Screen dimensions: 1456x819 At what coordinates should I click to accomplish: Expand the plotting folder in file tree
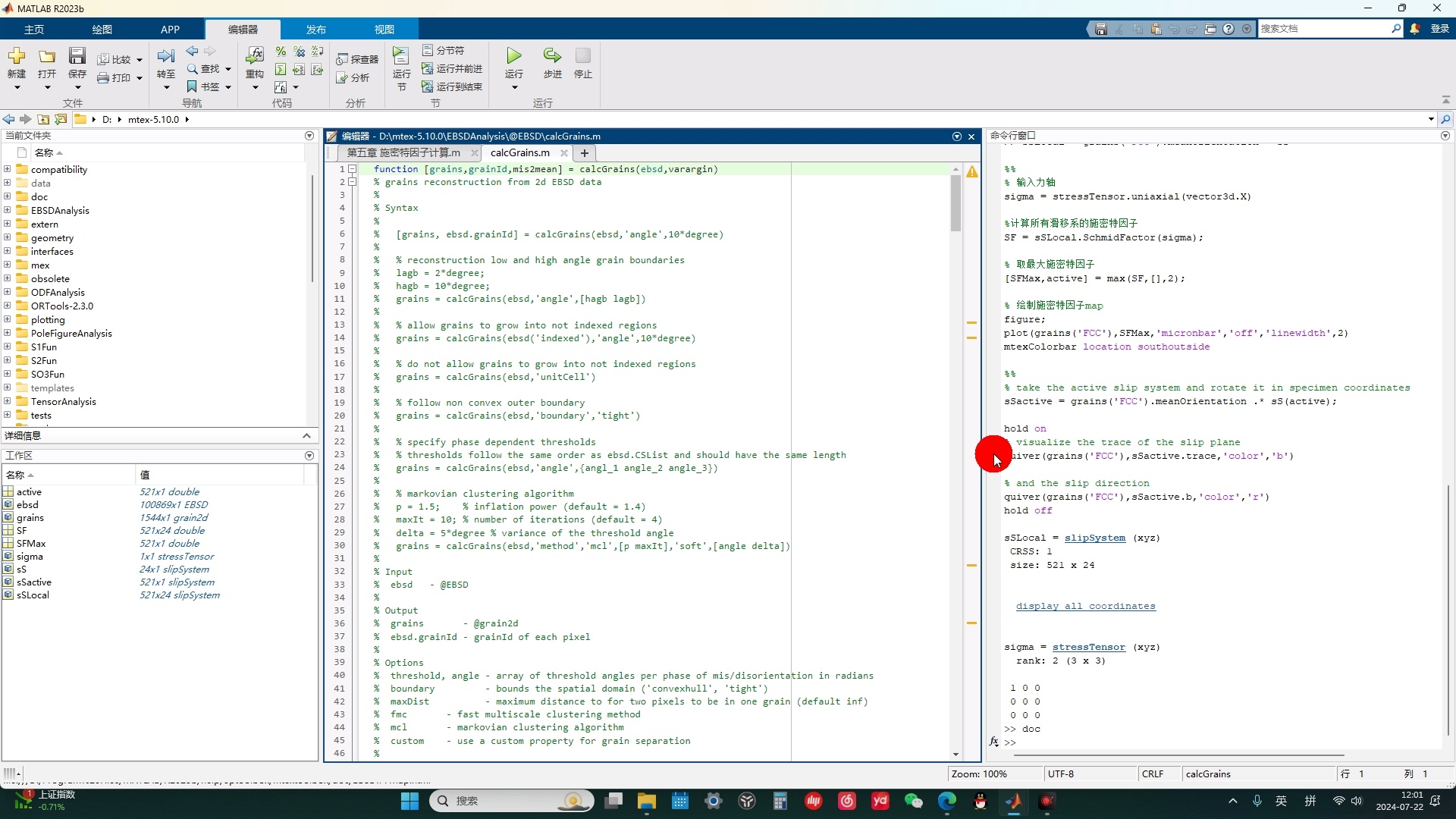click(7, 319)
